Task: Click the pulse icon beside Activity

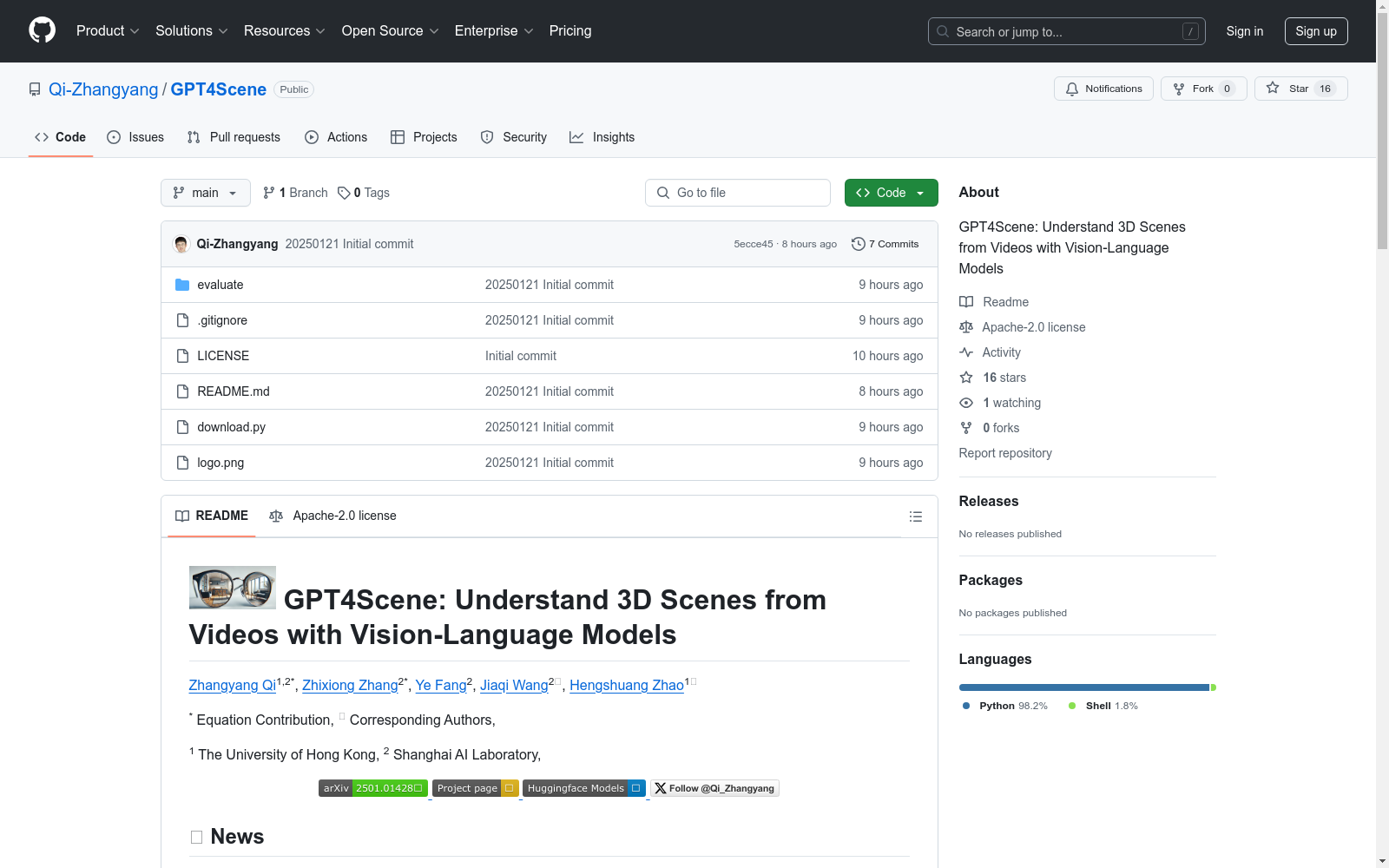Action: [x=966, y=352]
